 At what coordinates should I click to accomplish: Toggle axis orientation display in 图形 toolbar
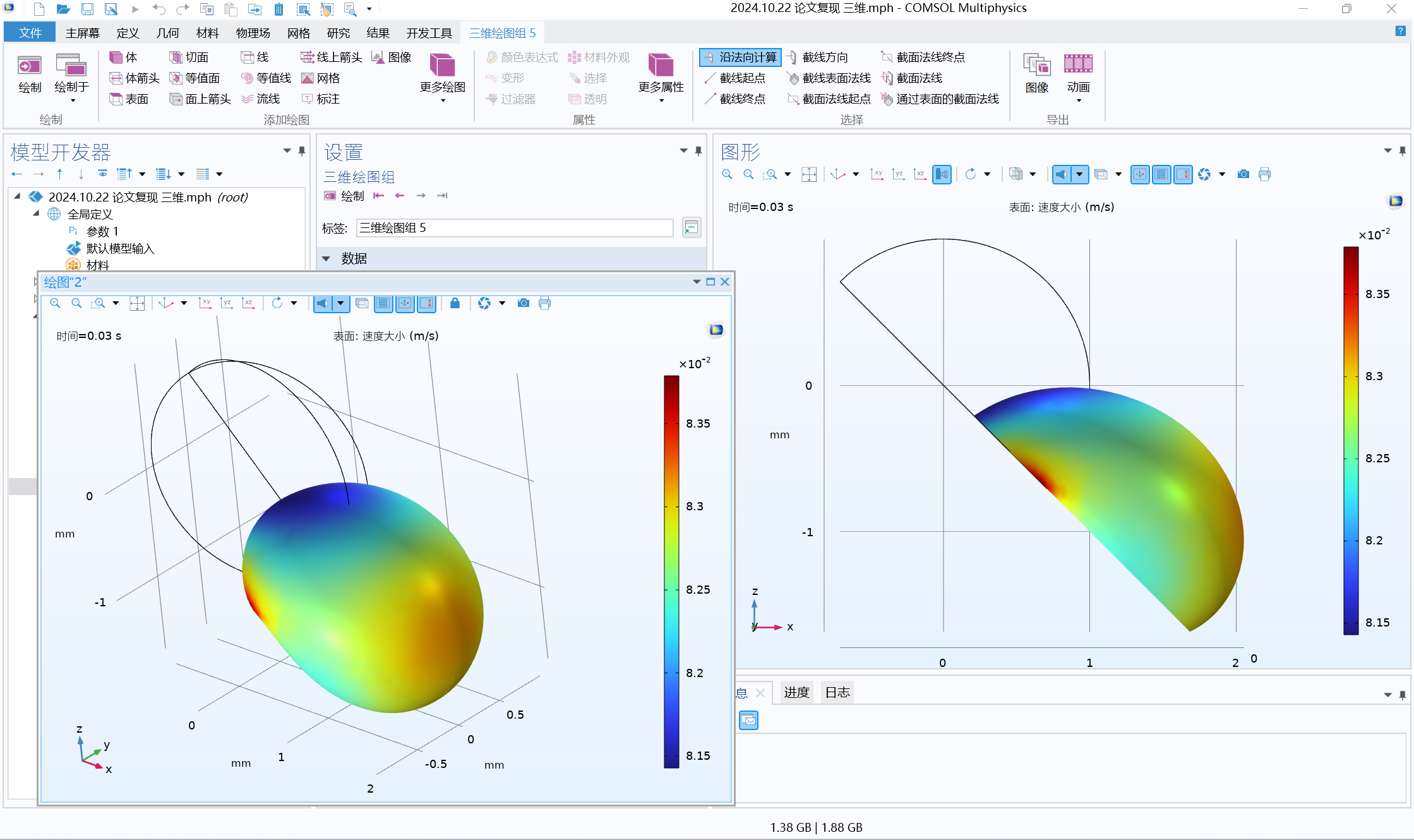pyautogui.click(x=1140, y=174)
